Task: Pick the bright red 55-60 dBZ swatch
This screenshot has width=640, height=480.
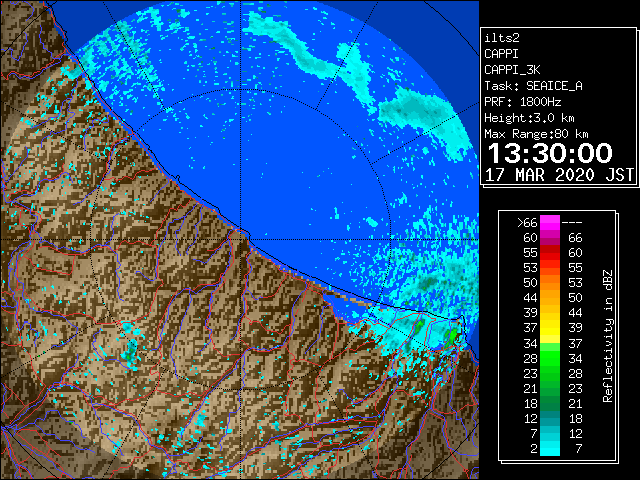Action: (550, 253)
